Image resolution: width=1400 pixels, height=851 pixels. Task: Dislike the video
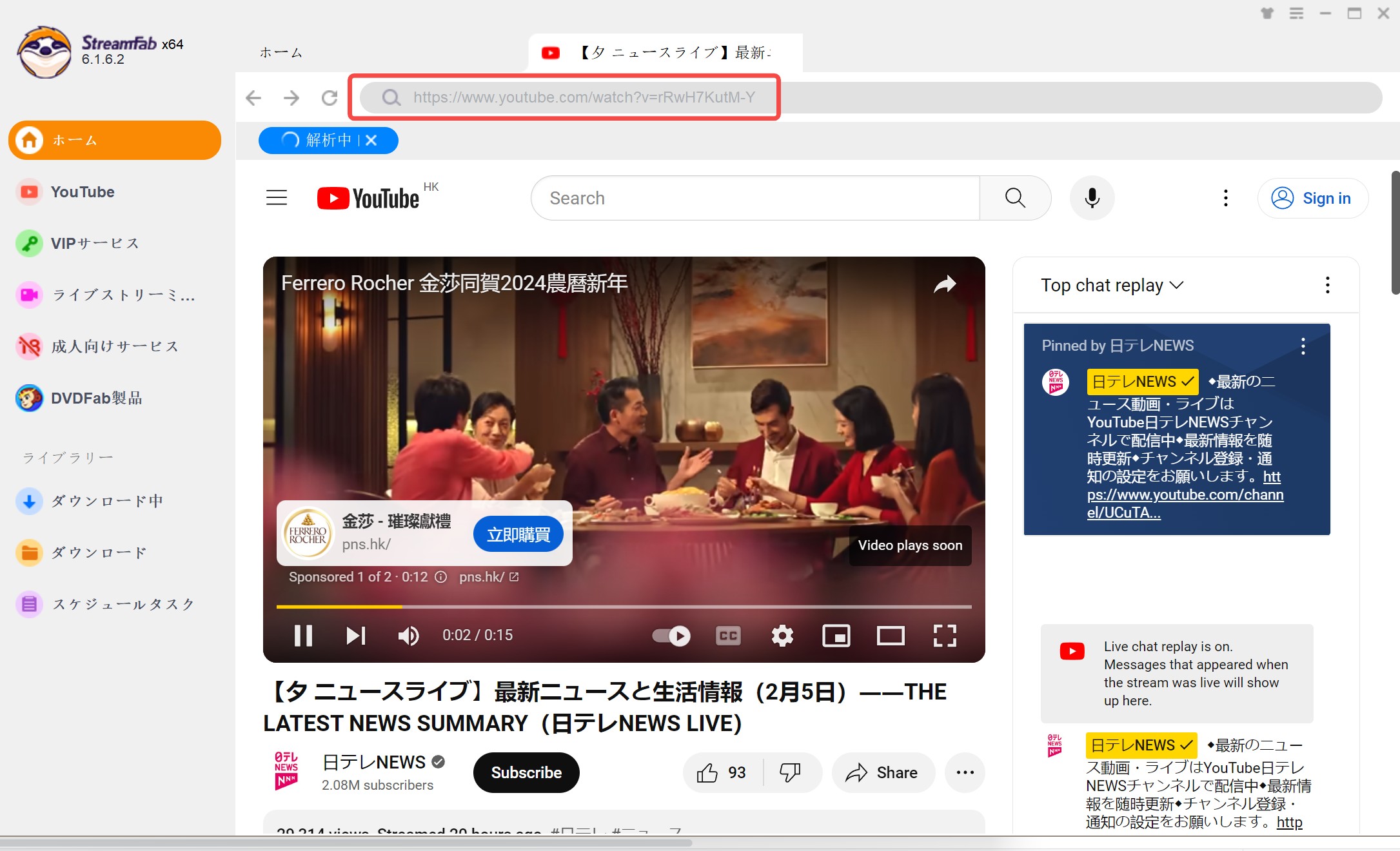pyautogui.click(x=791, y=772)
